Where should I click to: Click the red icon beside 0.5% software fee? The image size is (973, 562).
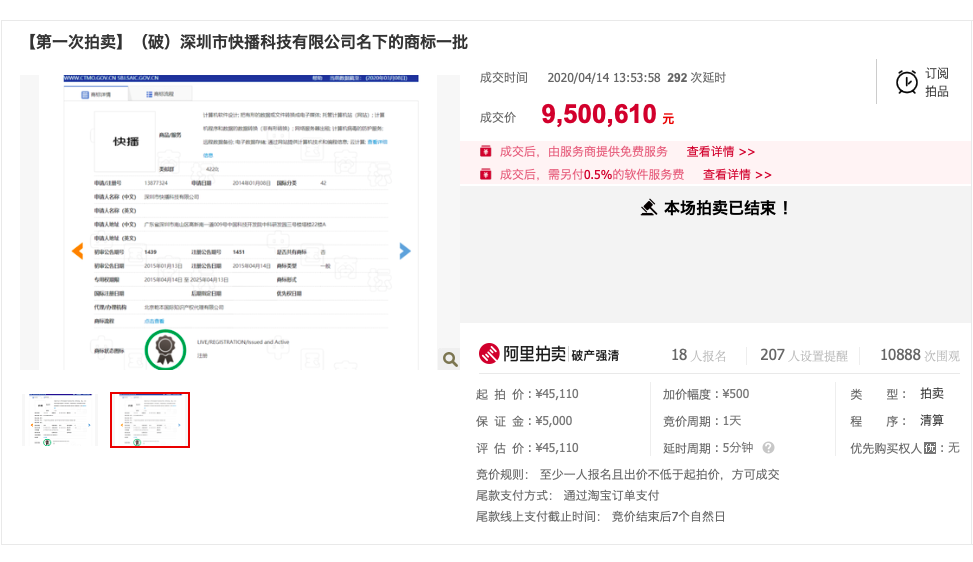point(485,174)
